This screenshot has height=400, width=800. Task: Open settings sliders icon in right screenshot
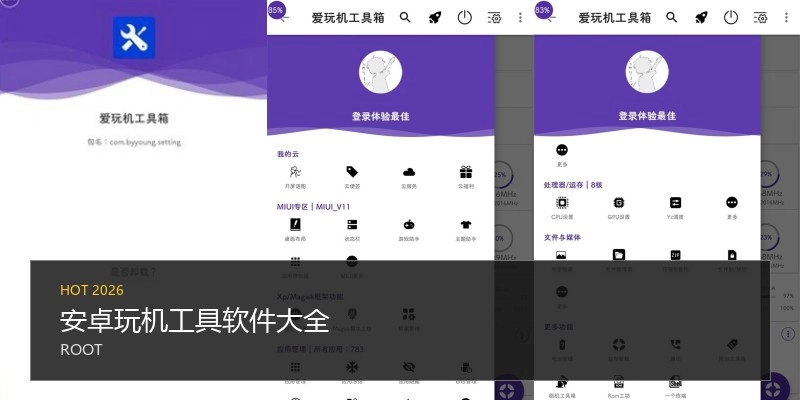761,18
